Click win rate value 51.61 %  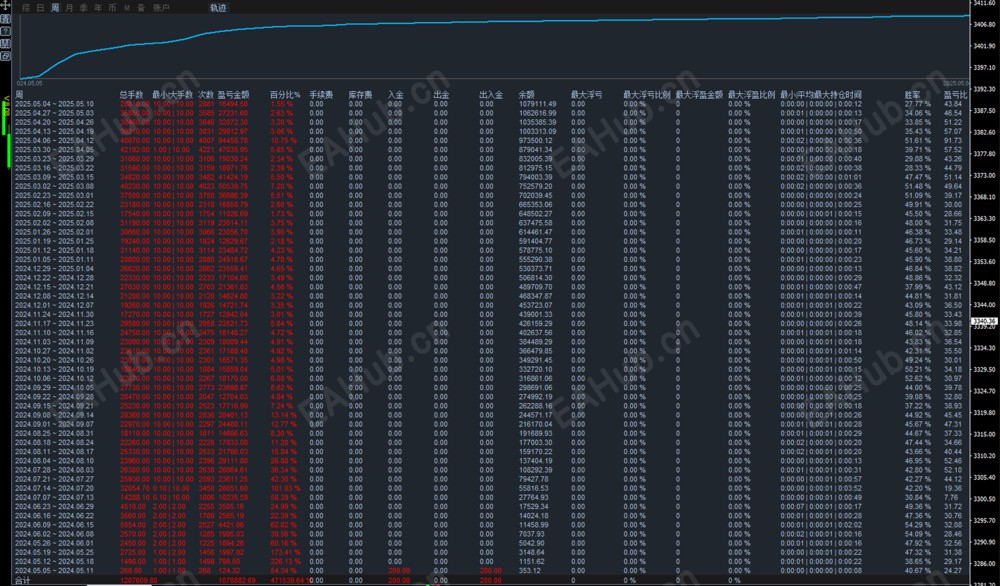point(918,140)
